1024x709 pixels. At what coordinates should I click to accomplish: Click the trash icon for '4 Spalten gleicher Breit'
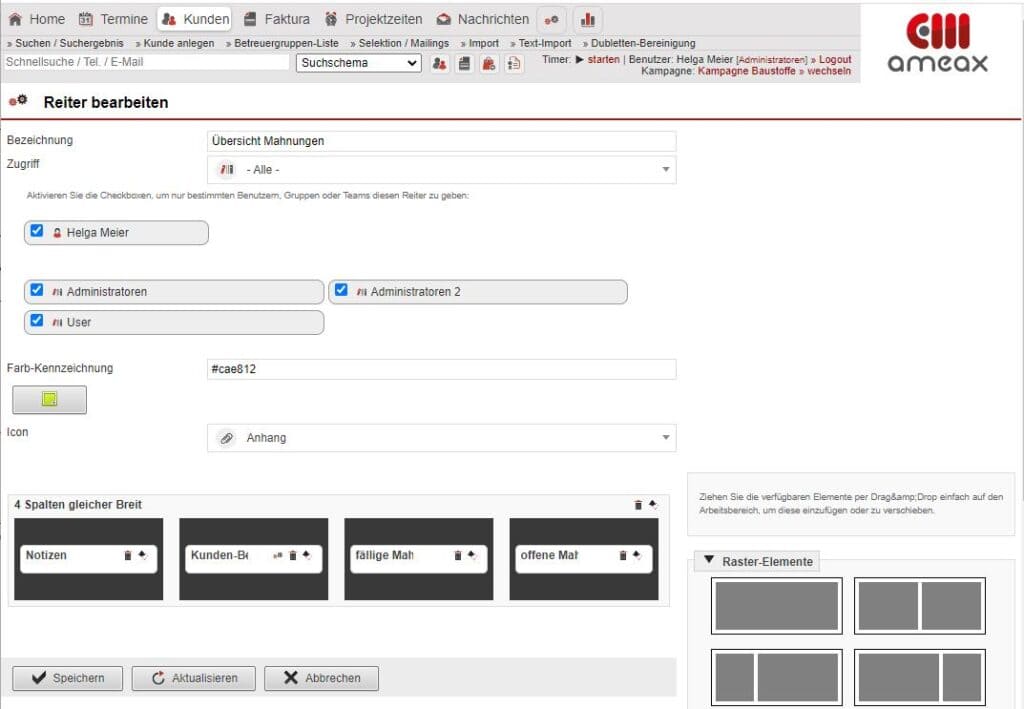point(639,505)
